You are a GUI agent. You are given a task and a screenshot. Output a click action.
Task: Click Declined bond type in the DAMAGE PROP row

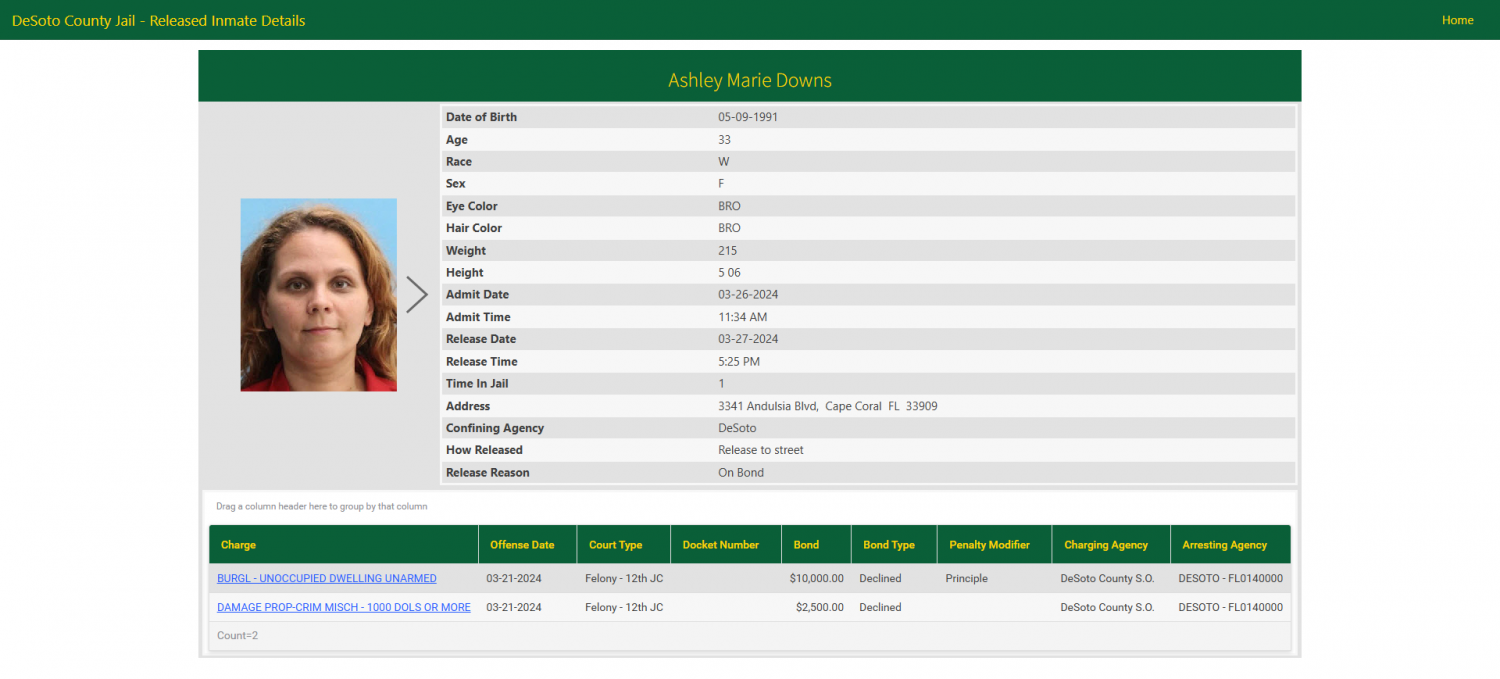coord(880,607)
